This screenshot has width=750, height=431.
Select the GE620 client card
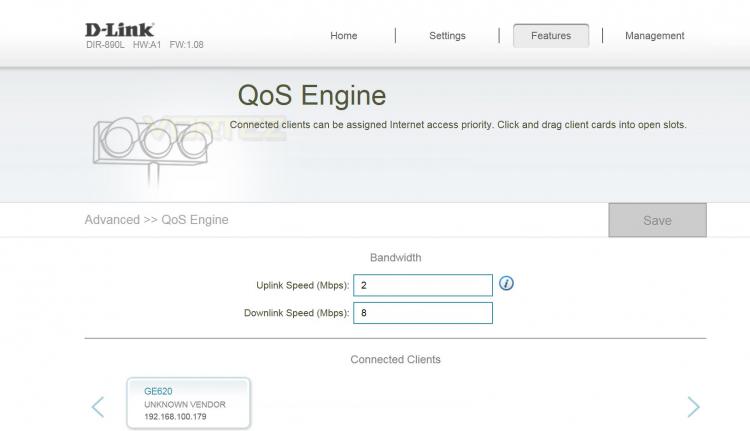pos(188,403)
